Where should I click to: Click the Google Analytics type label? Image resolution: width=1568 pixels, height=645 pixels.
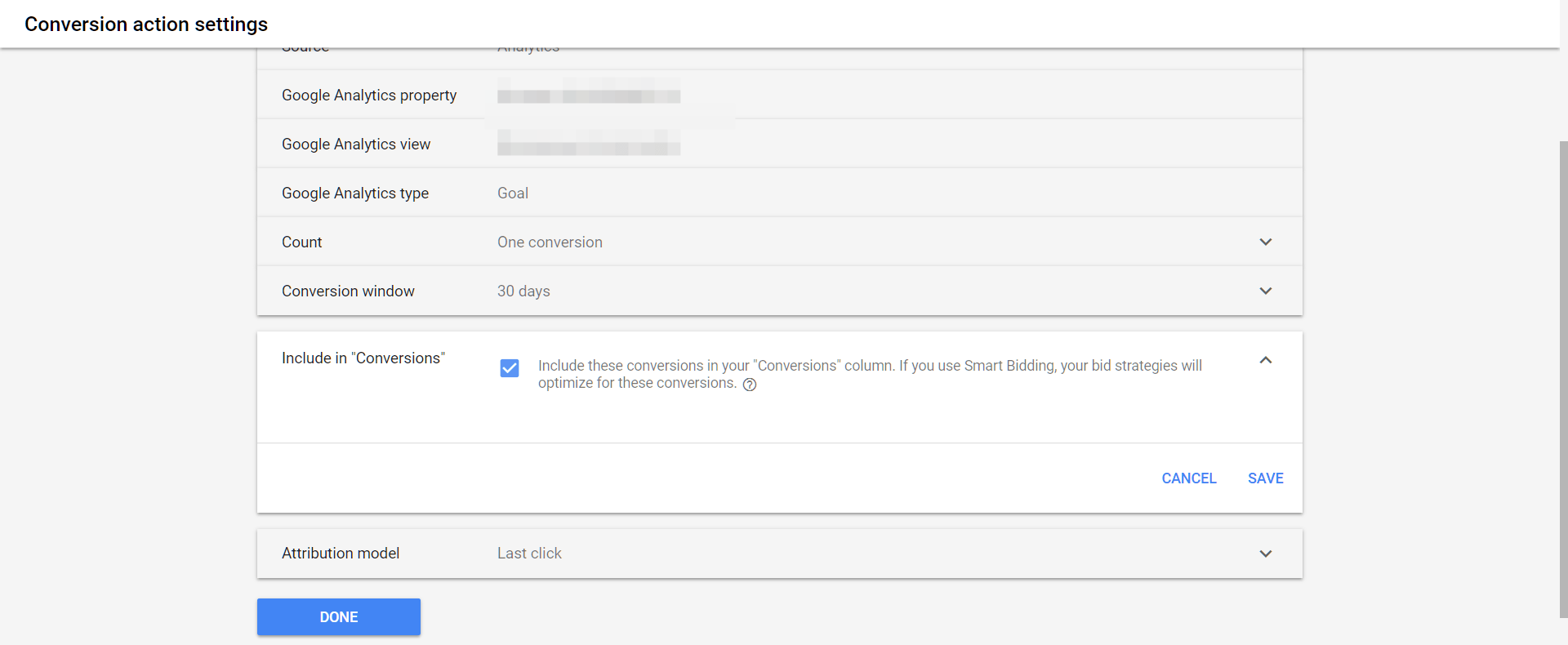(355, 193)
